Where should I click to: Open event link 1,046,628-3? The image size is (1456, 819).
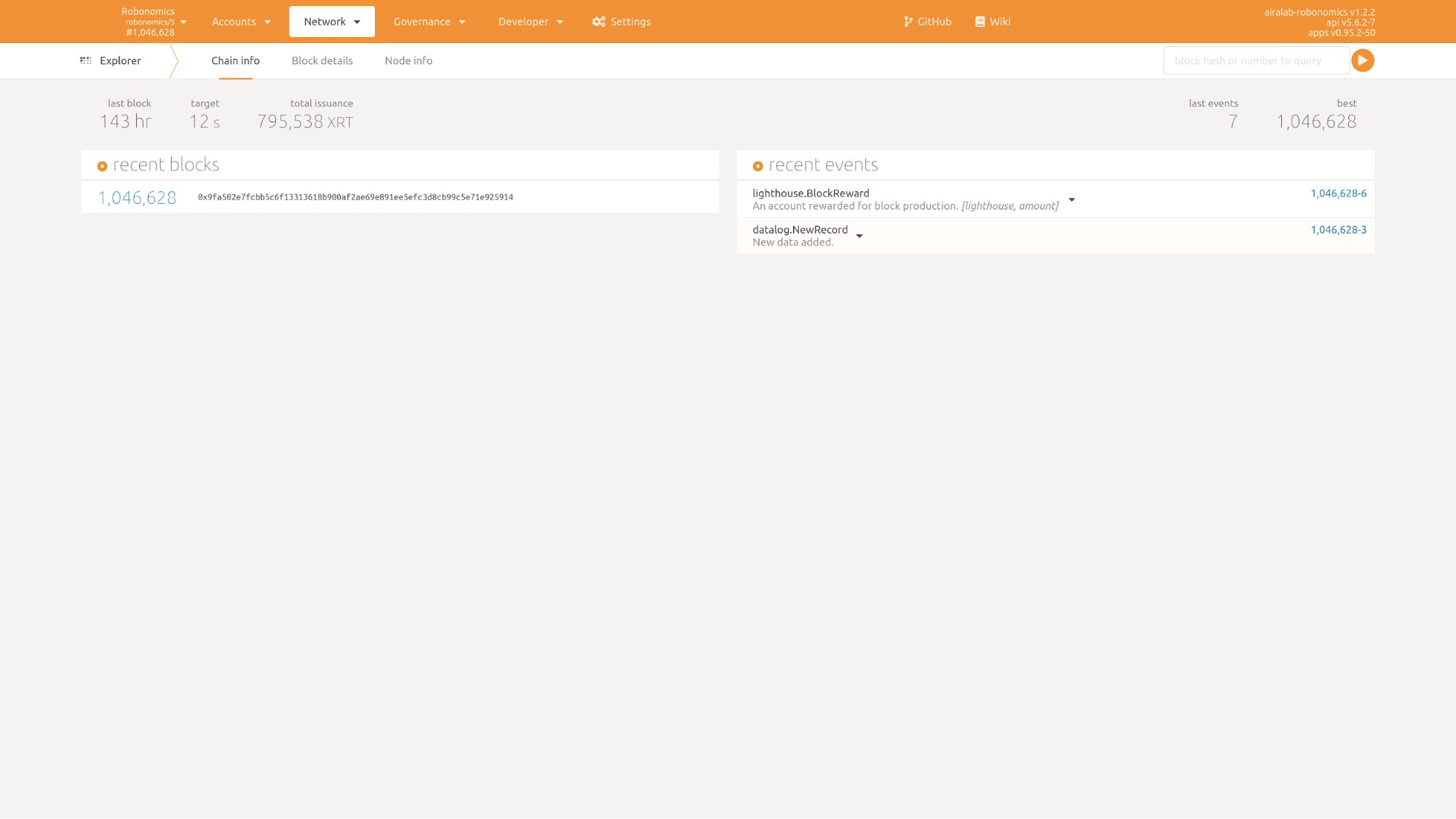(x=1338, y=230)
